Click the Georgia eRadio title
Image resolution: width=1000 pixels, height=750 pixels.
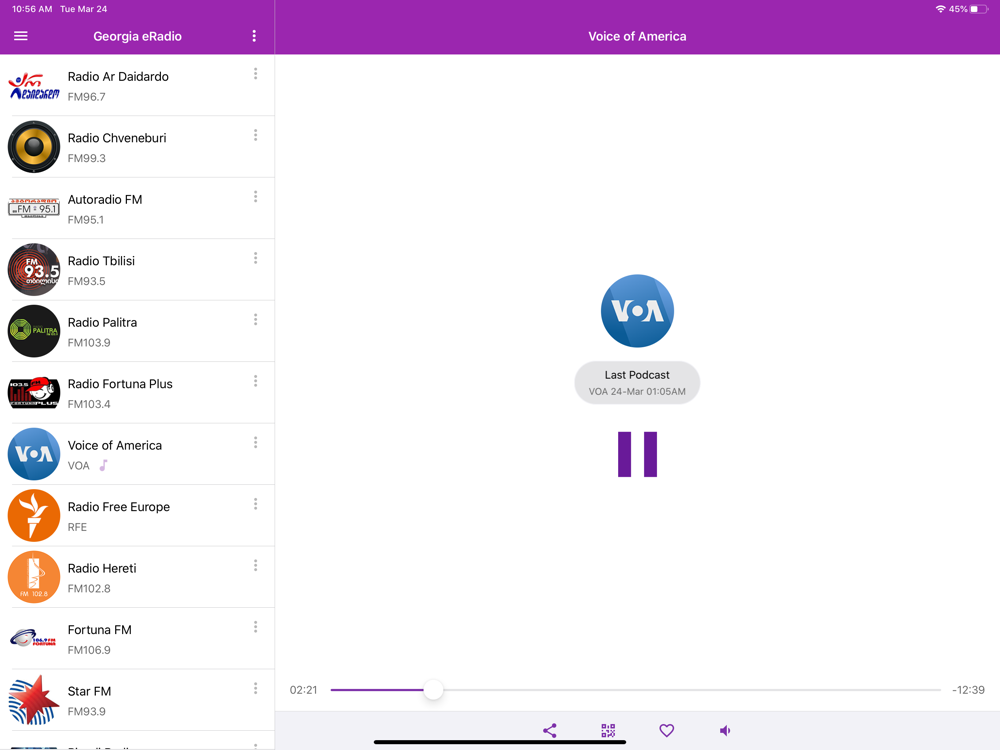pyautogui.click(x=138, y=36)
